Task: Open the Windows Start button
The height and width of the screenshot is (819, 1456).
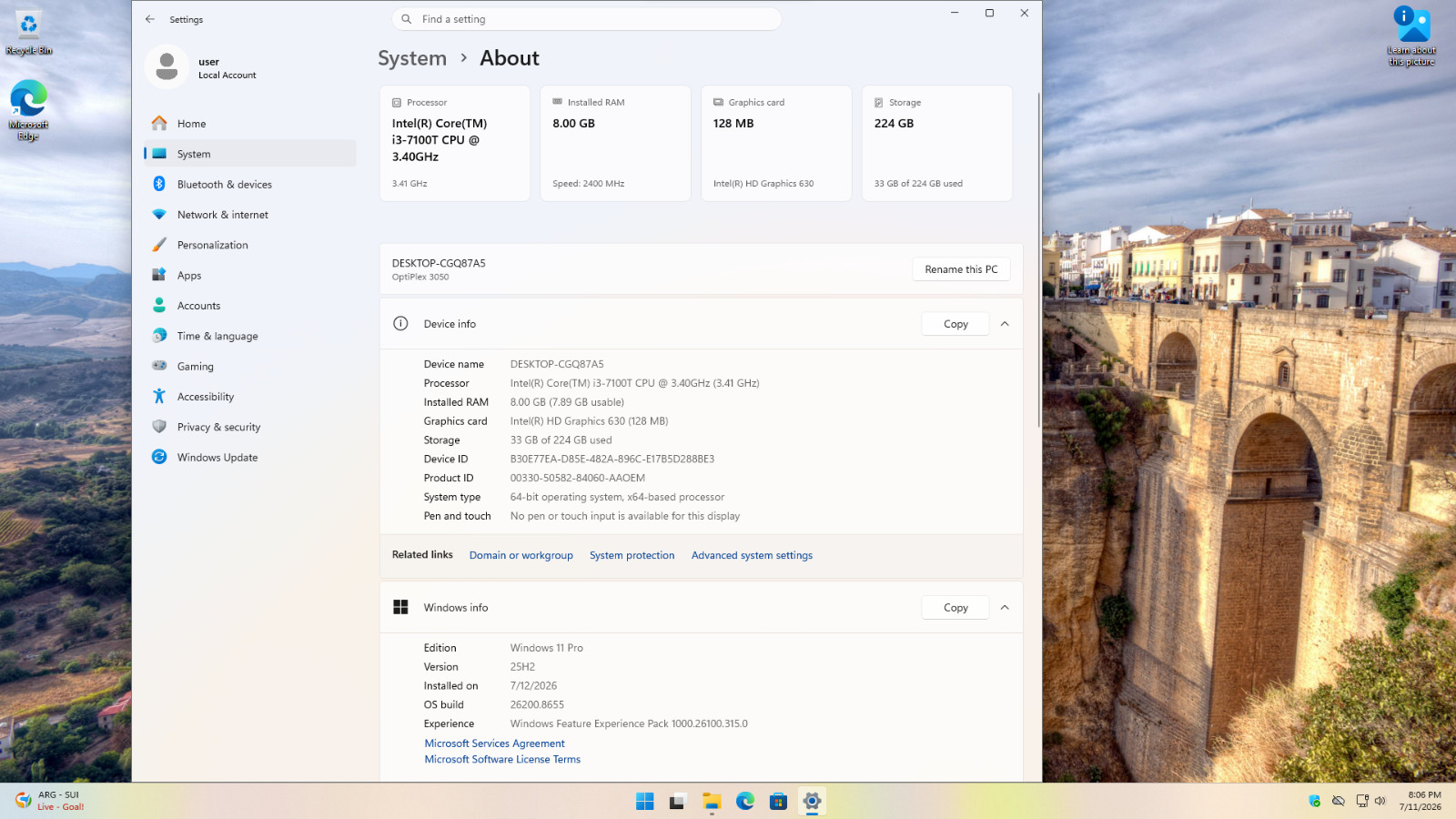Action: pyautogui.click(x=645, y=802)
